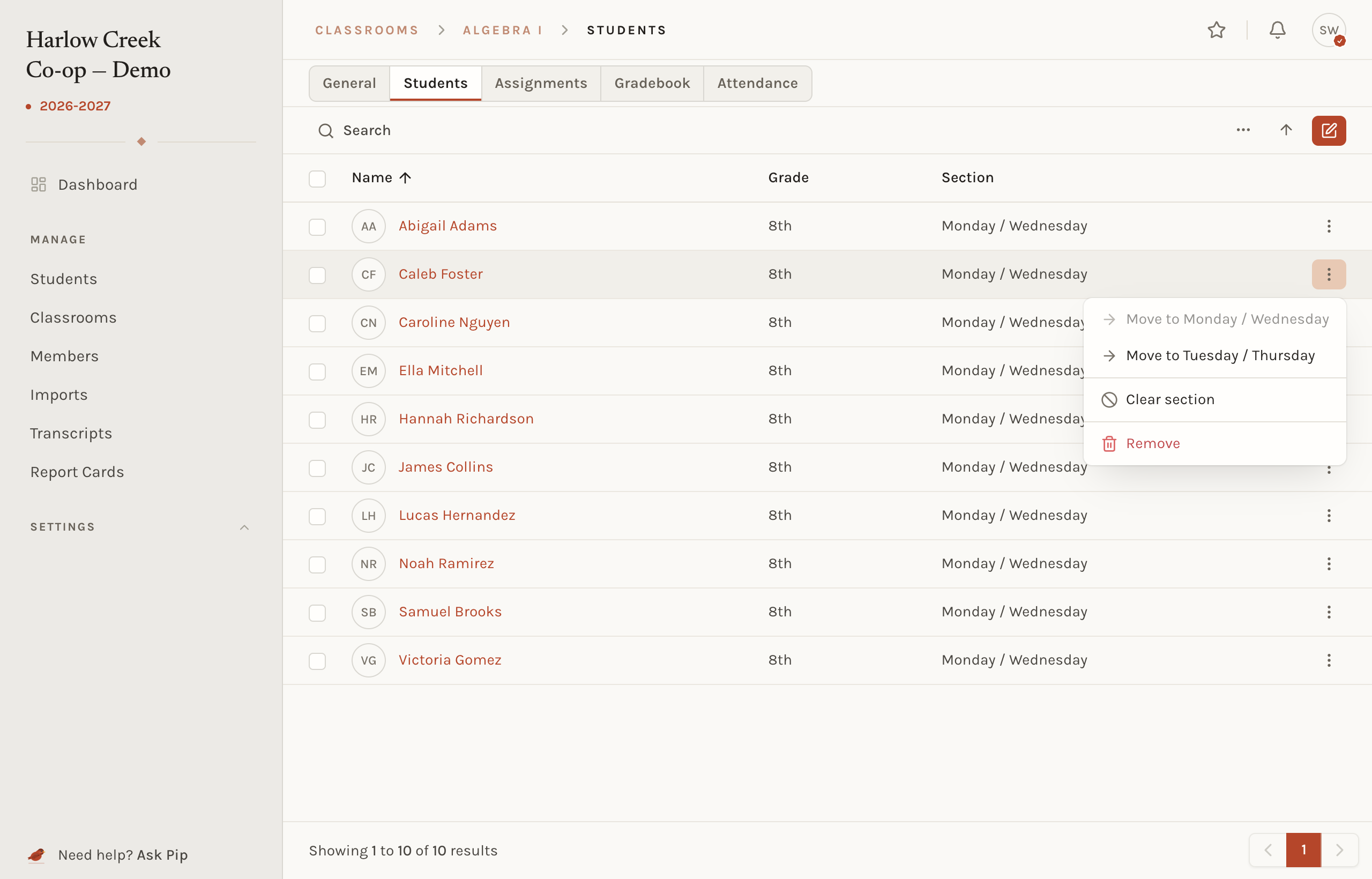Close row actions for Caleb Foster
The height and width of the screenshot is (879, 1372).
tap(1329, 274)
